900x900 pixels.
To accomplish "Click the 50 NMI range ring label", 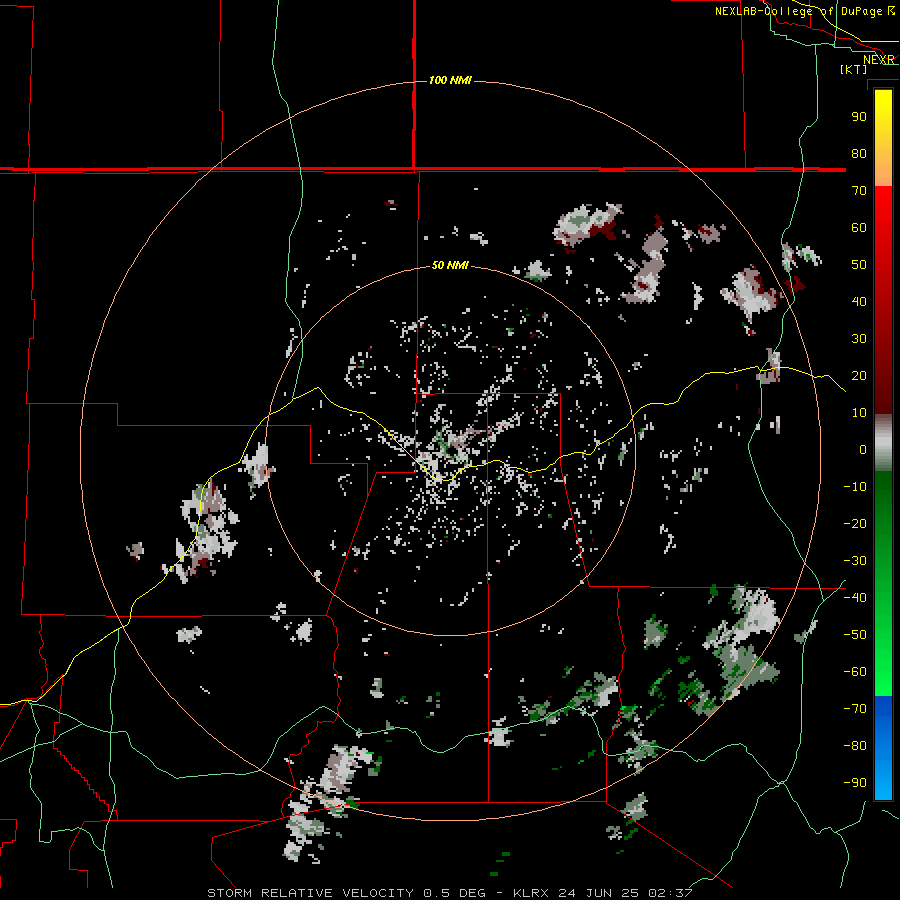I will click(450, 265).
